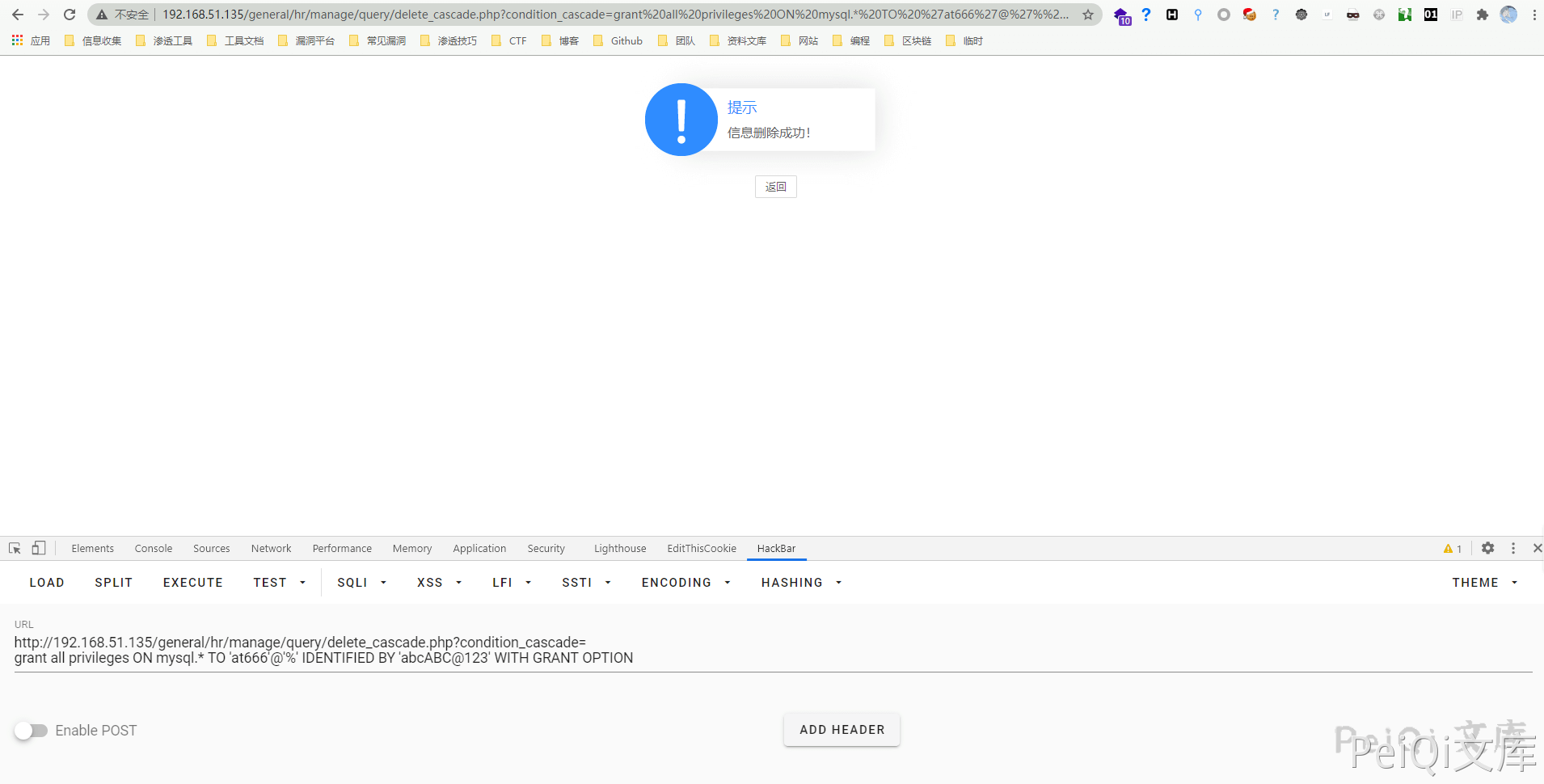Viewport: 1544px width, 784px height.
Task: Open the 信息收集 bookmark folder
Action: coord(93,40)
